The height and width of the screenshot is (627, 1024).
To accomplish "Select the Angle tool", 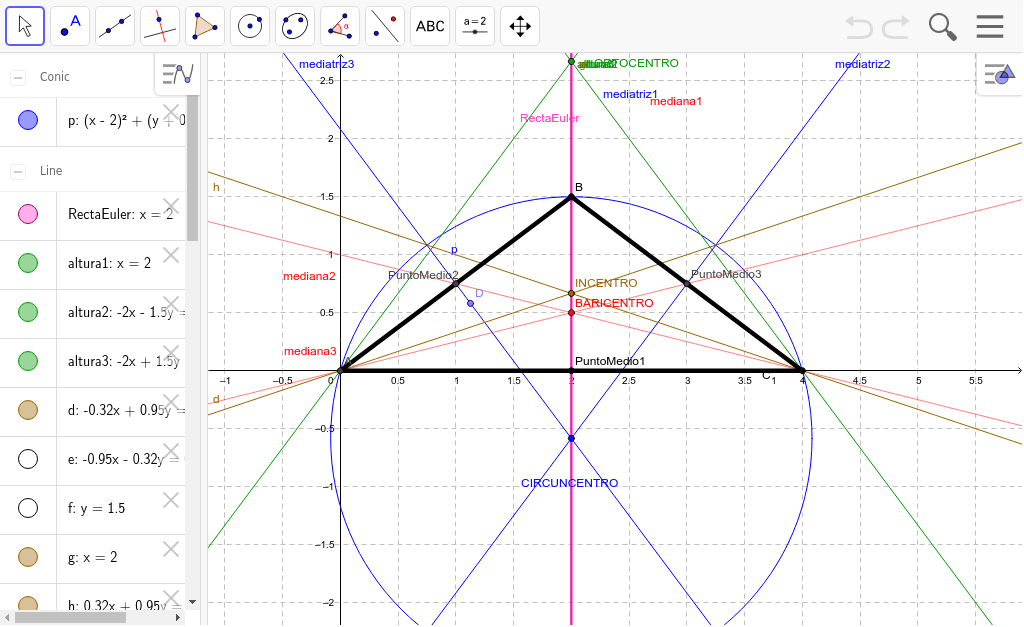I will (340, 26).
